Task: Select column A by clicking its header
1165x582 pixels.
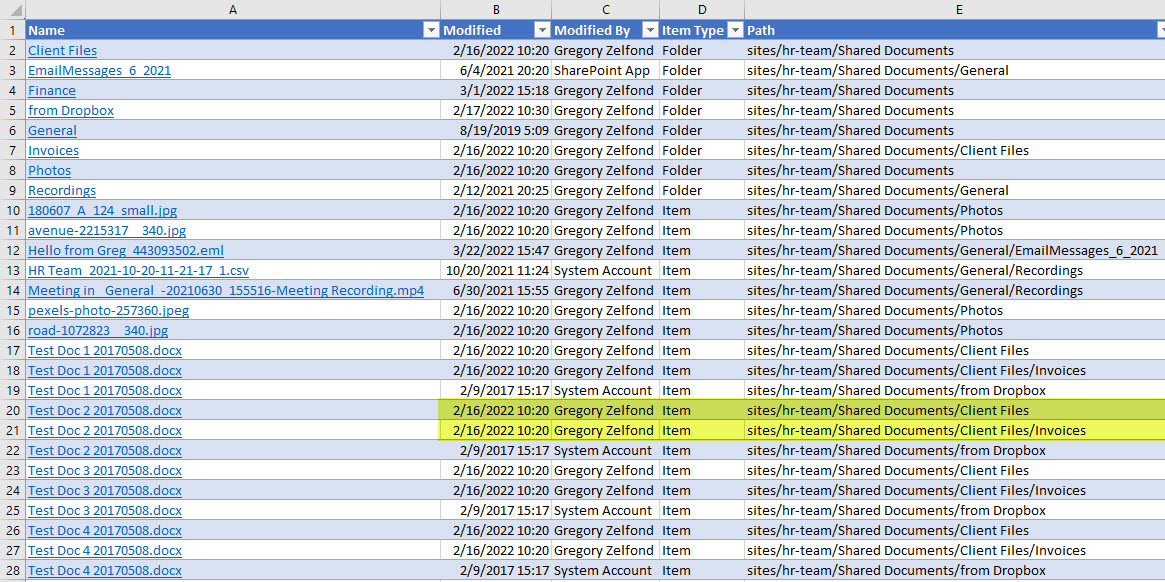Action: pyautogui.click(x=232, y=9)
